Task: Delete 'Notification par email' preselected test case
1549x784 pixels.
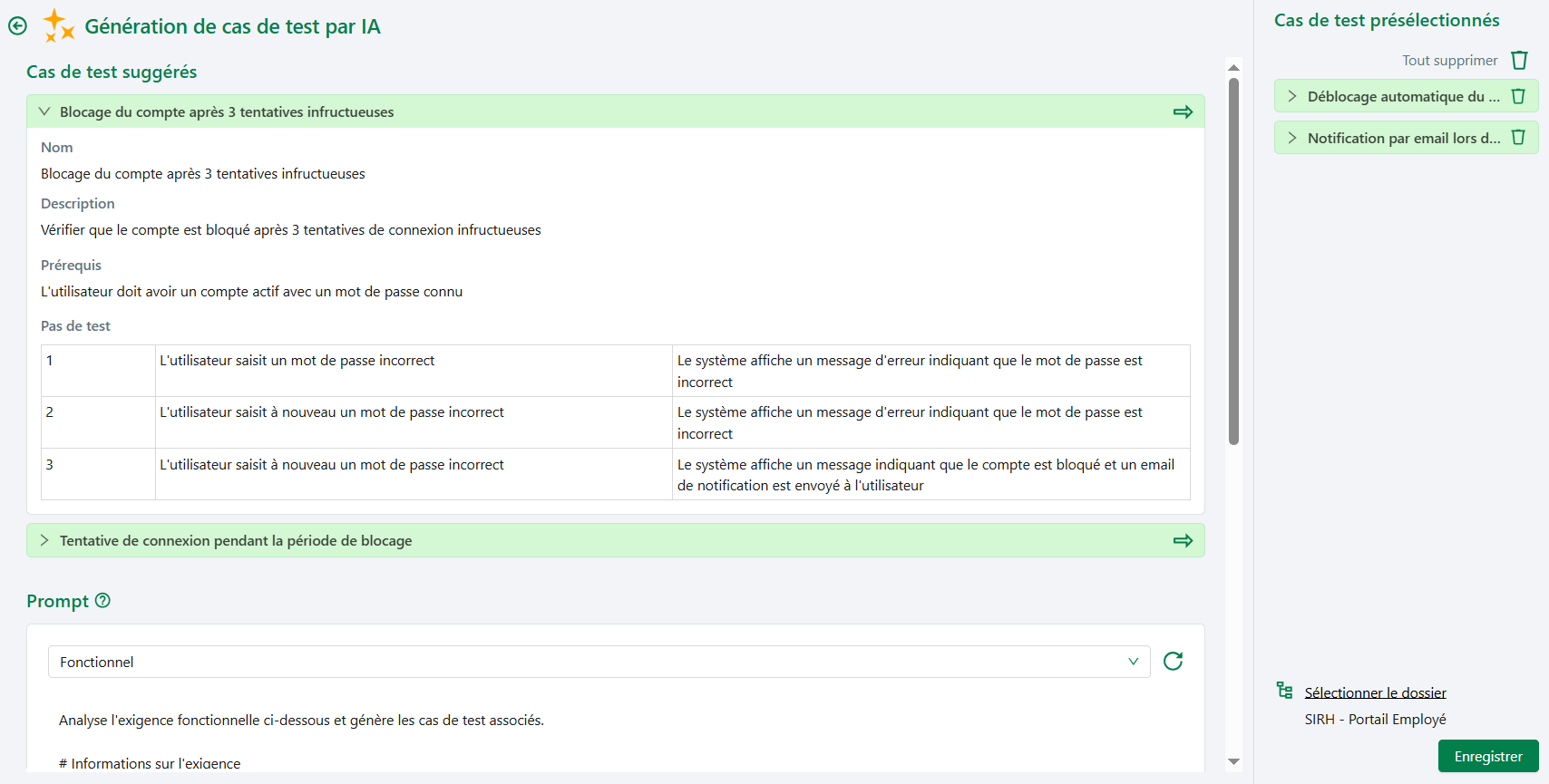Action: click(x=1518, y=138)
